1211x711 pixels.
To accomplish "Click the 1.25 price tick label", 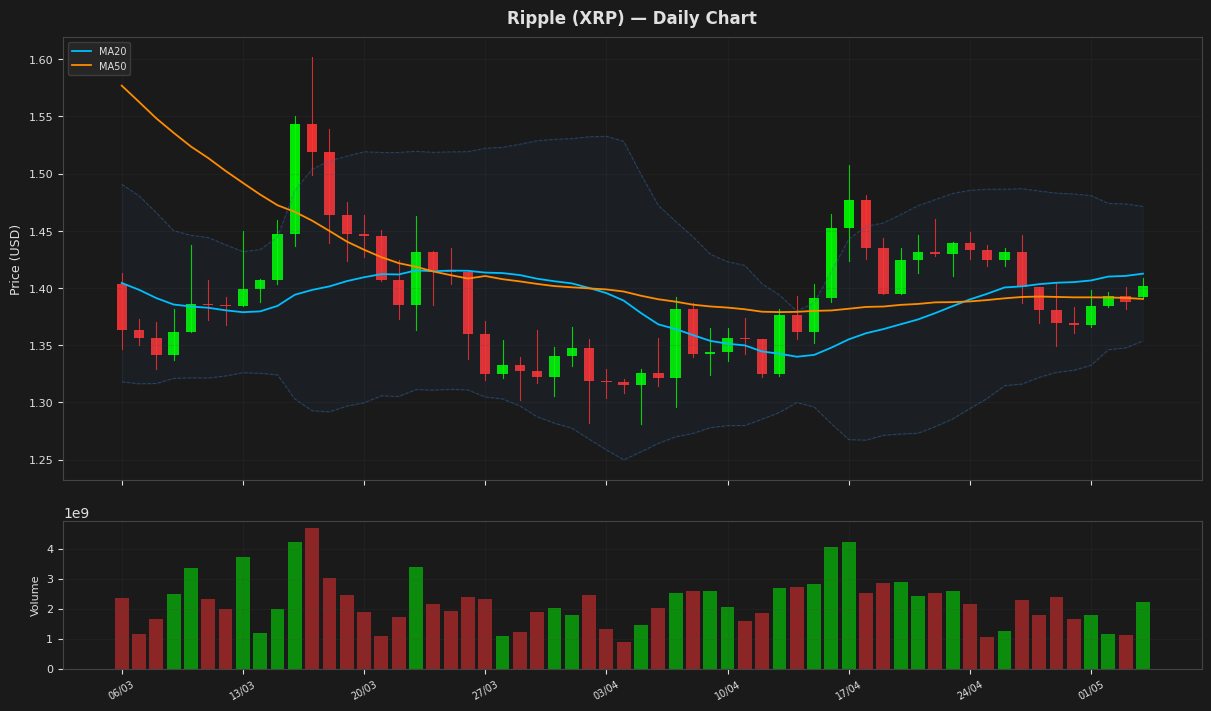I will (40, 460).
